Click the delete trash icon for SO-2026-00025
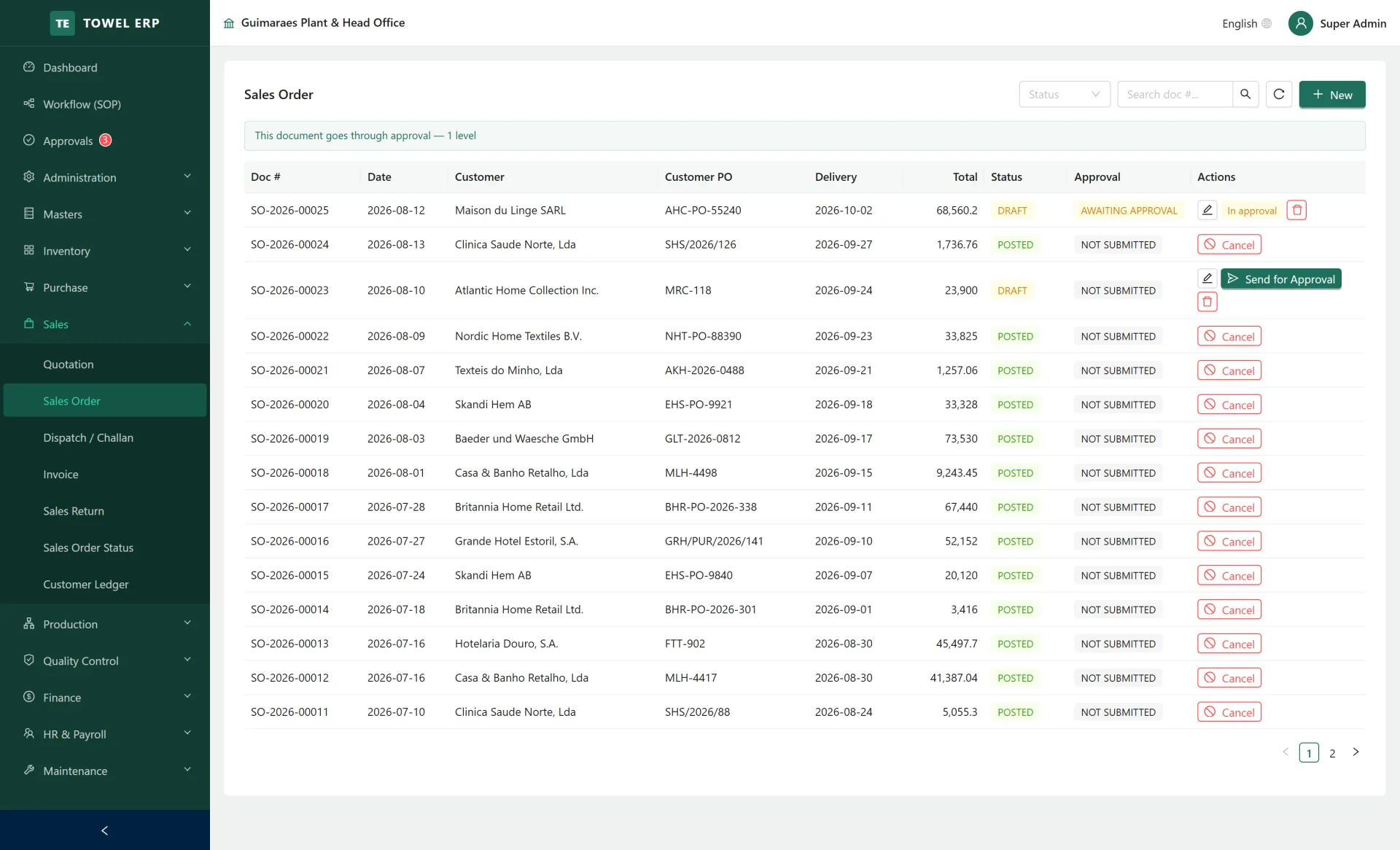Screen dimensions: 1400x850 [x=1296, y=210]
